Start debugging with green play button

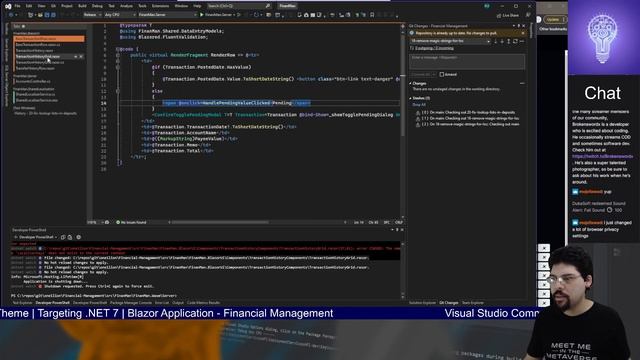point(202,15)
